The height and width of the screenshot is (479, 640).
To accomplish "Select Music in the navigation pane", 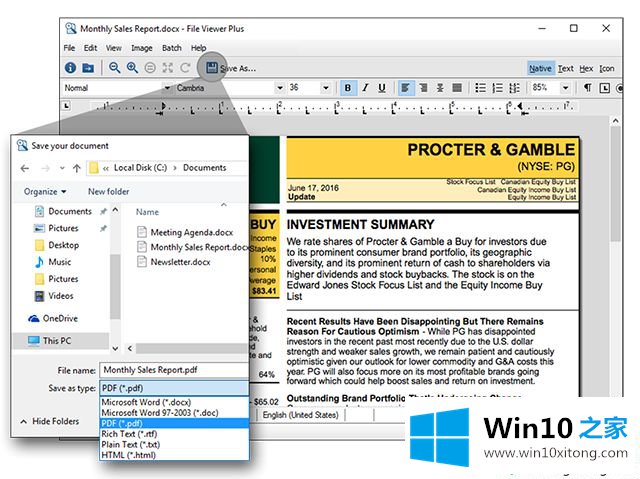I will coord(53,262).
